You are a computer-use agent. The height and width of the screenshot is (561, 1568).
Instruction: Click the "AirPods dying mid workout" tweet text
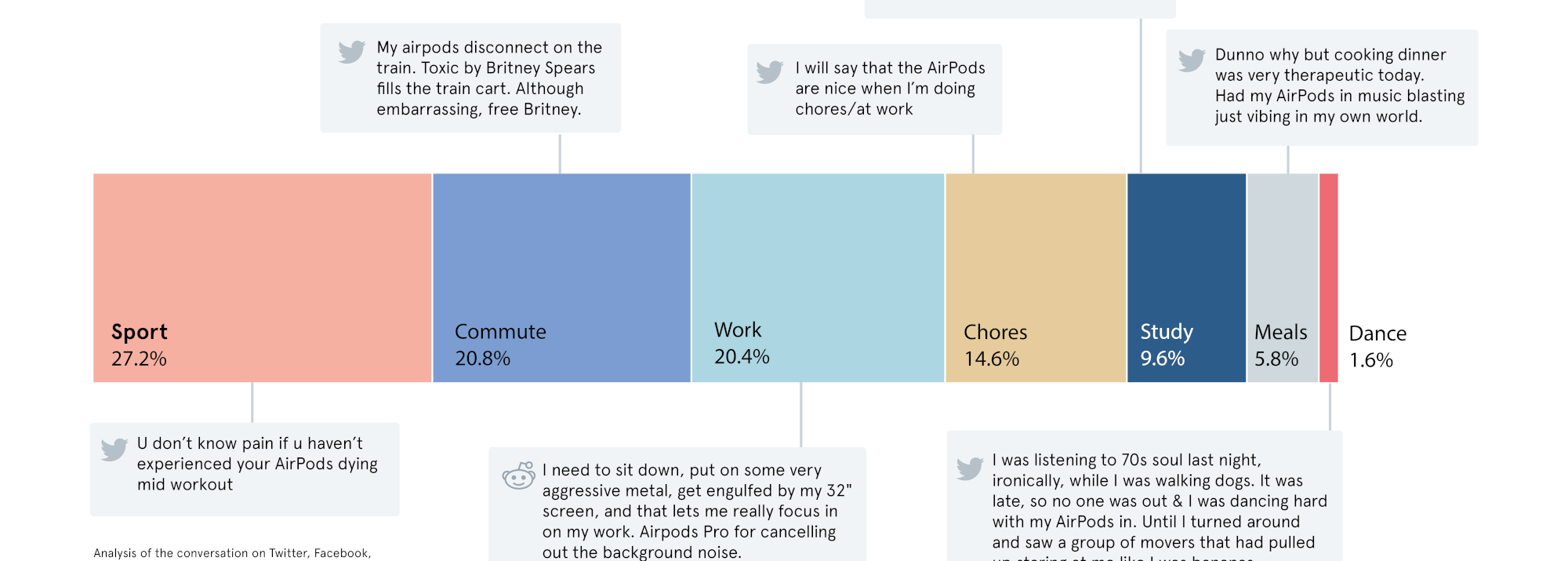(257, 464)
